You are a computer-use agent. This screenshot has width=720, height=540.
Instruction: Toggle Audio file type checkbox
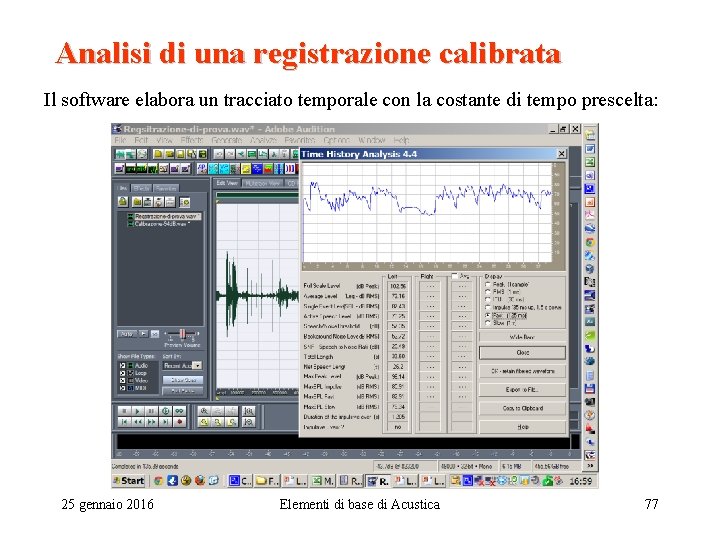(123, 366)
